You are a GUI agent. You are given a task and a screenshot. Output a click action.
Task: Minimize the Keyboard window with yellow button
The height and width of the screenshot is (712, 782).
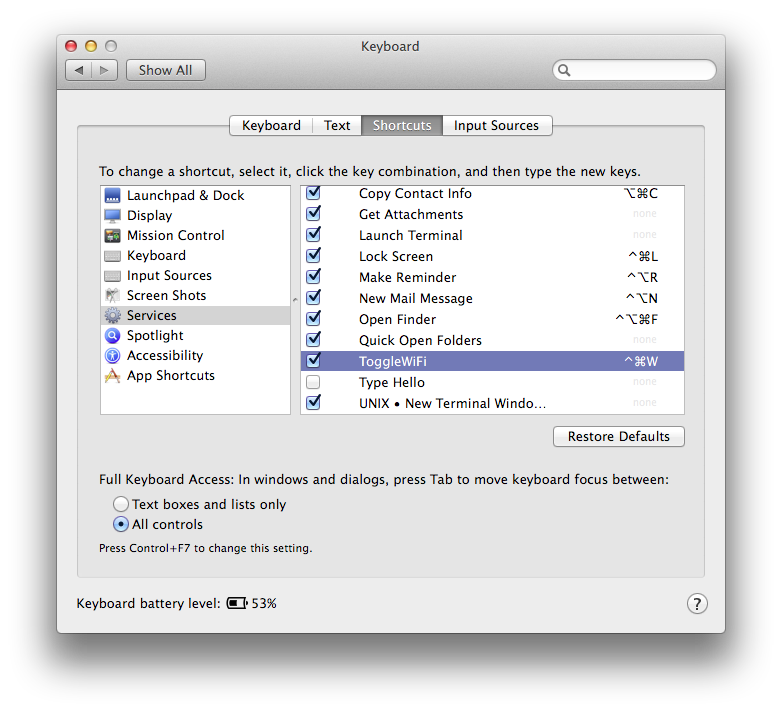(91, 46)
